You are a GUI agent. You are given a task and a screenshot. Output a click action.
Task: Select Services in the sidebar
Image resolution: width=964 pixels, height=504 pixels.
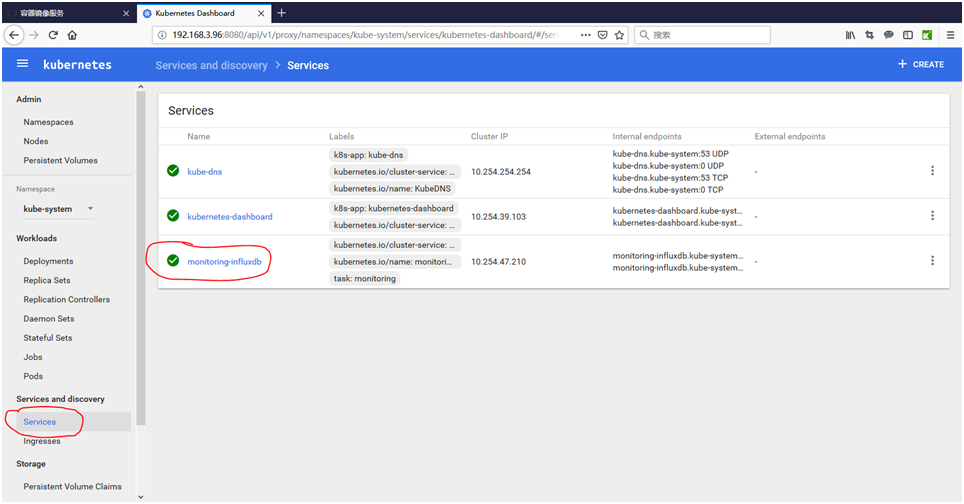click(39, 422)
